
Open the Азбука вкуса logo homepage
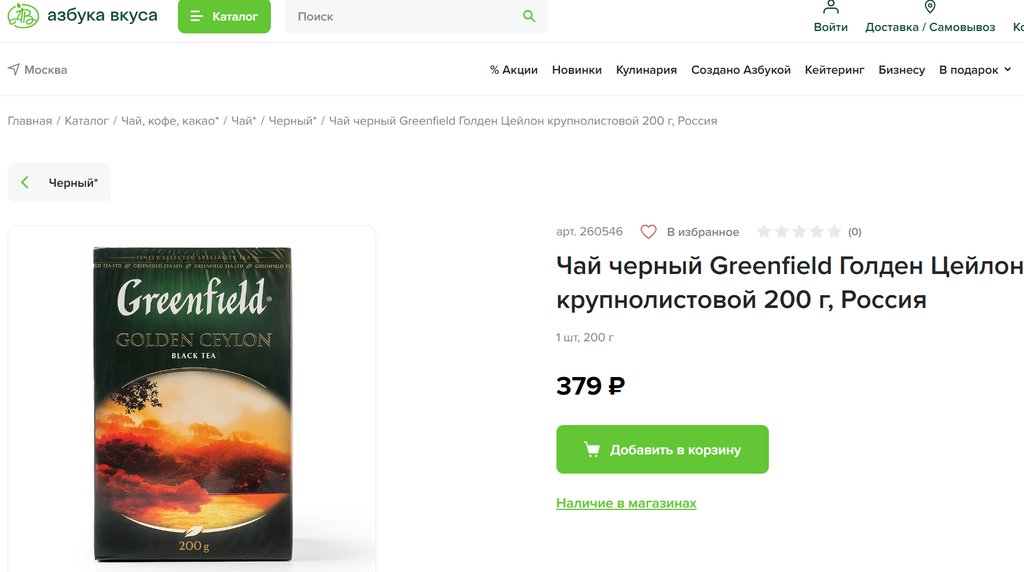[x=82, y=16]
